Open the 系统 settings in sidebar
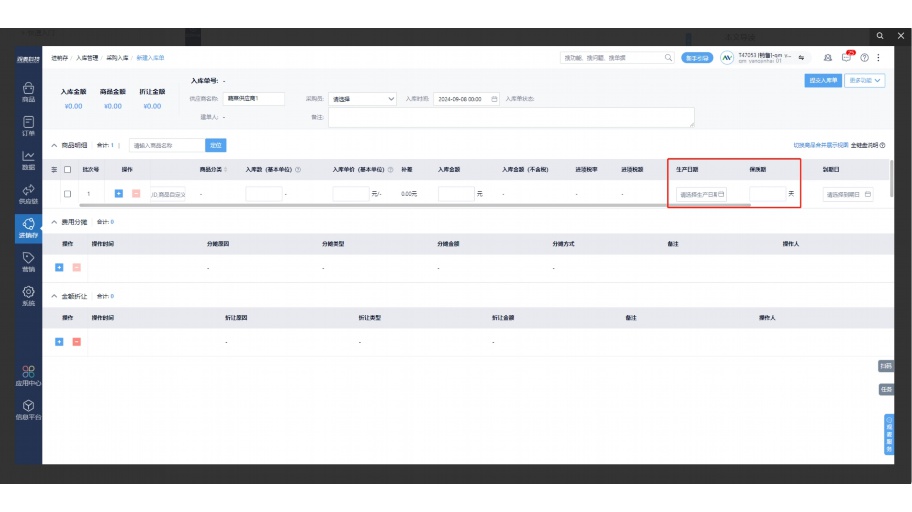Screen dimensions: 912x512 [x=28, y=296]
